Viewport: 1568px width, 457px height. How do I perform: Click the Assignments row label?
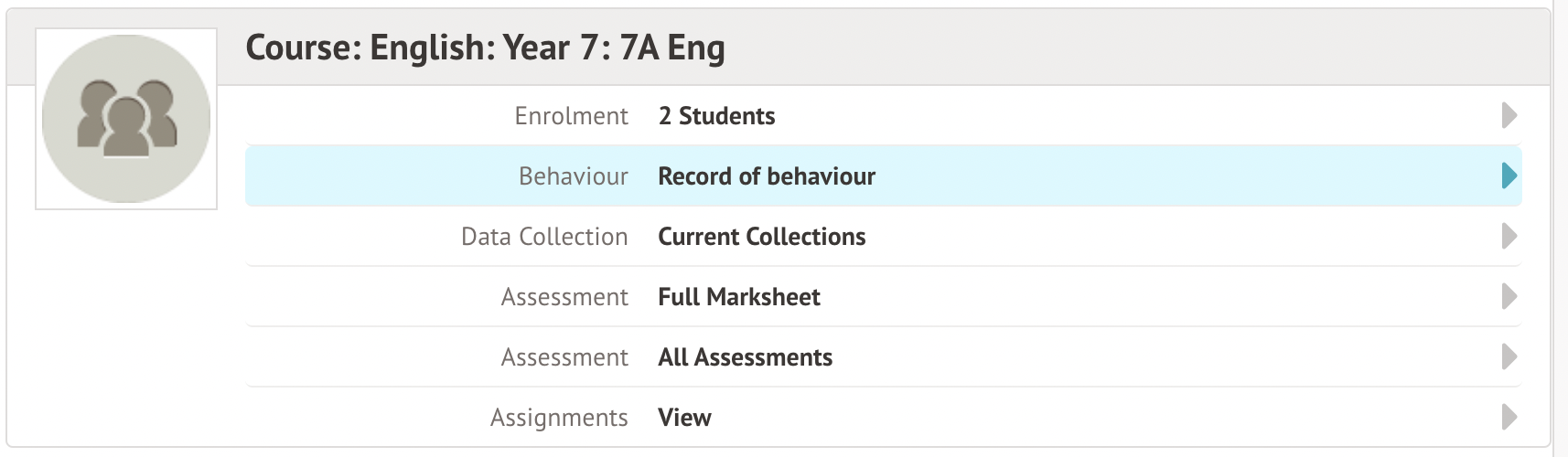tap(559, 418)
